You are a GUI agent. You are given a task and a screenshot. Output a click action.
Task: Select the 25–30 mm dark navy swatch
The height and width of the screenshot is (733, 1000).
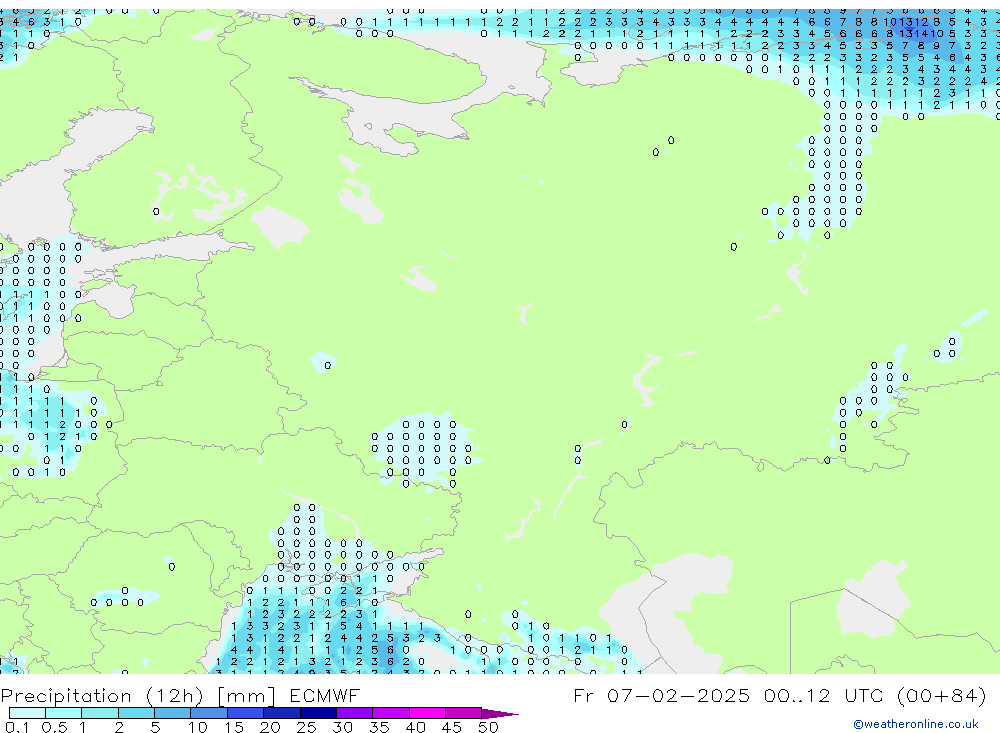pyautogui.click(x=318, y=713)
